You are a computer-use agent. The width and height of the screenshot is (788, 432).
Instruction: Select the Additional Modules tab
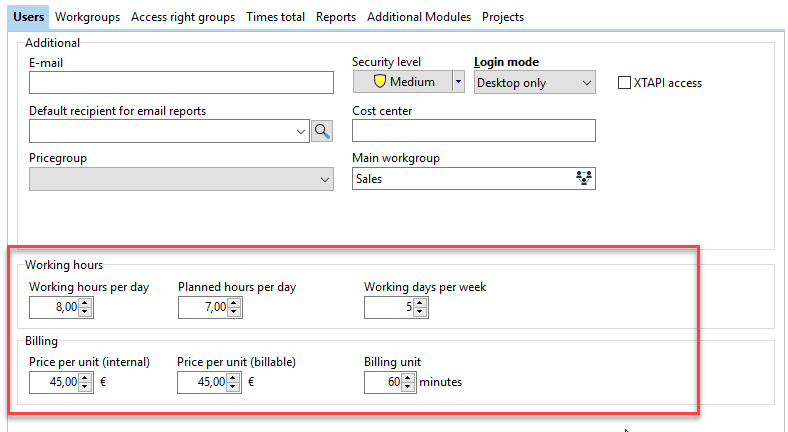pyautogui.click(x=419, y=17)
